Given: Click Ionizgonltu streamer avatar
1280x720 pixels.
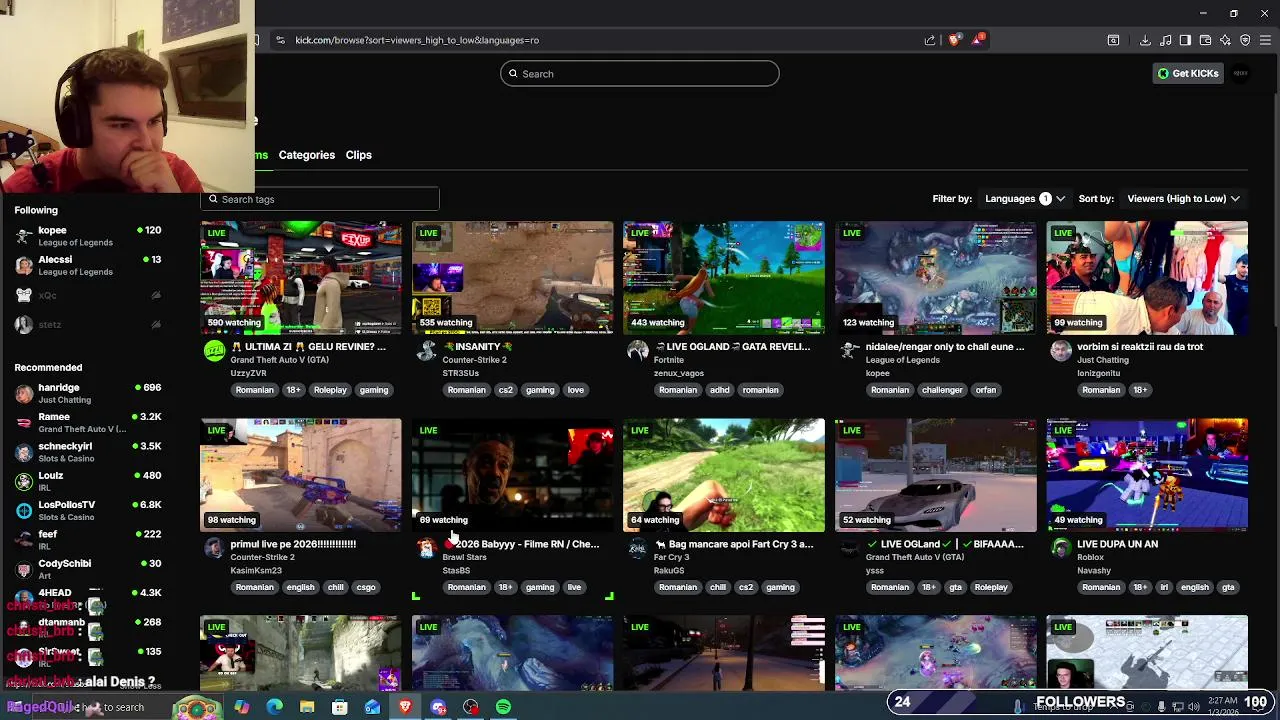Looking at the screenshot, I should pos(1060,350).
